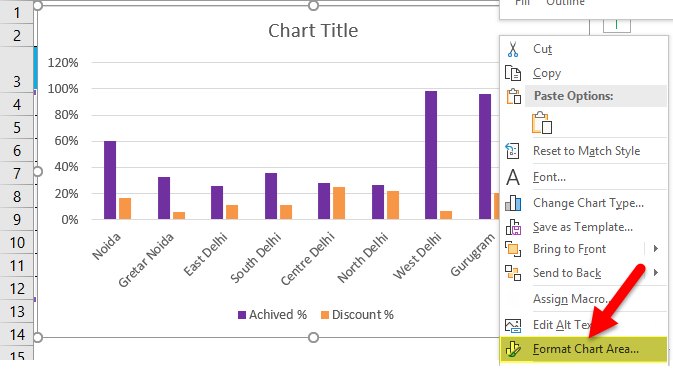
Task: Open the Font... dialog entry
Action: click(x=549, y=177)
